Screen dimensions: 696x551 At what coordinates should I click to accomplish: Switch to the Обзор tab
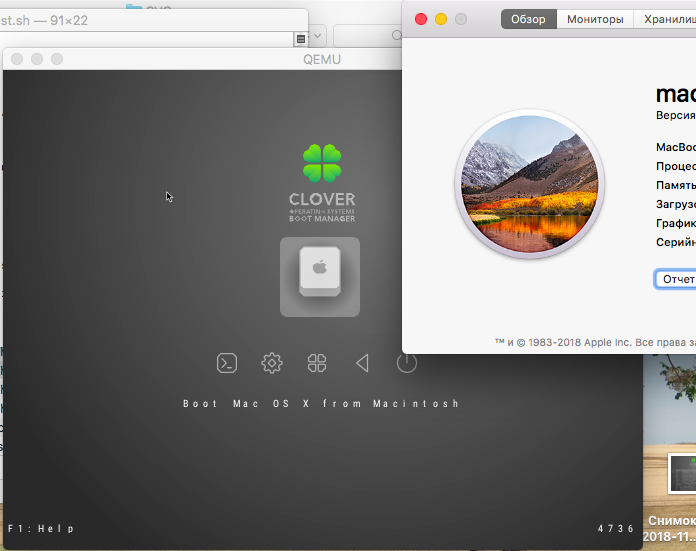click(x=528, y=19)
